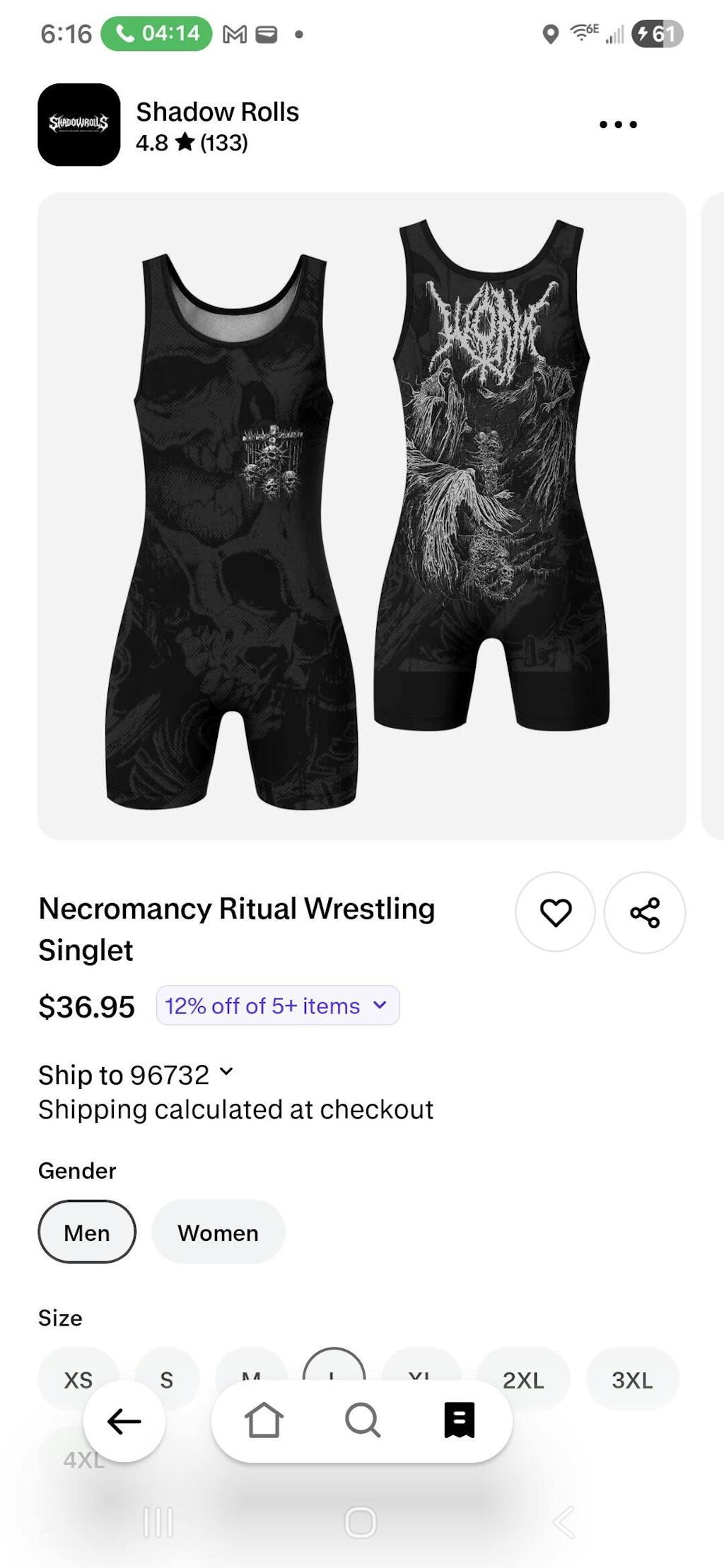The image size is (724, 1568).
Task: Tap the floating back arrow button
Action: (x=124, y=1421)
